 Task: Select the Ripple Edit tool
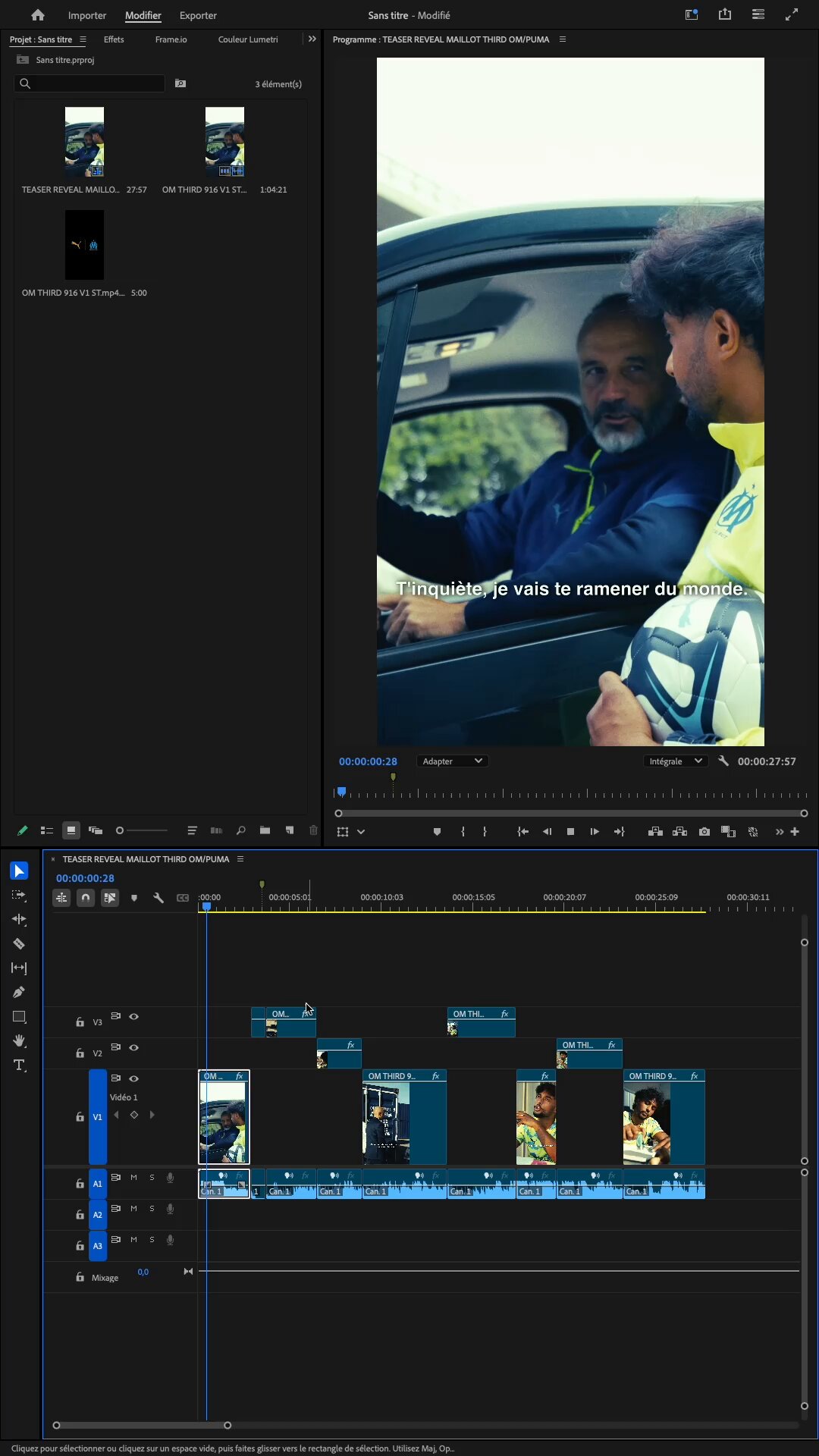point(19,919)
